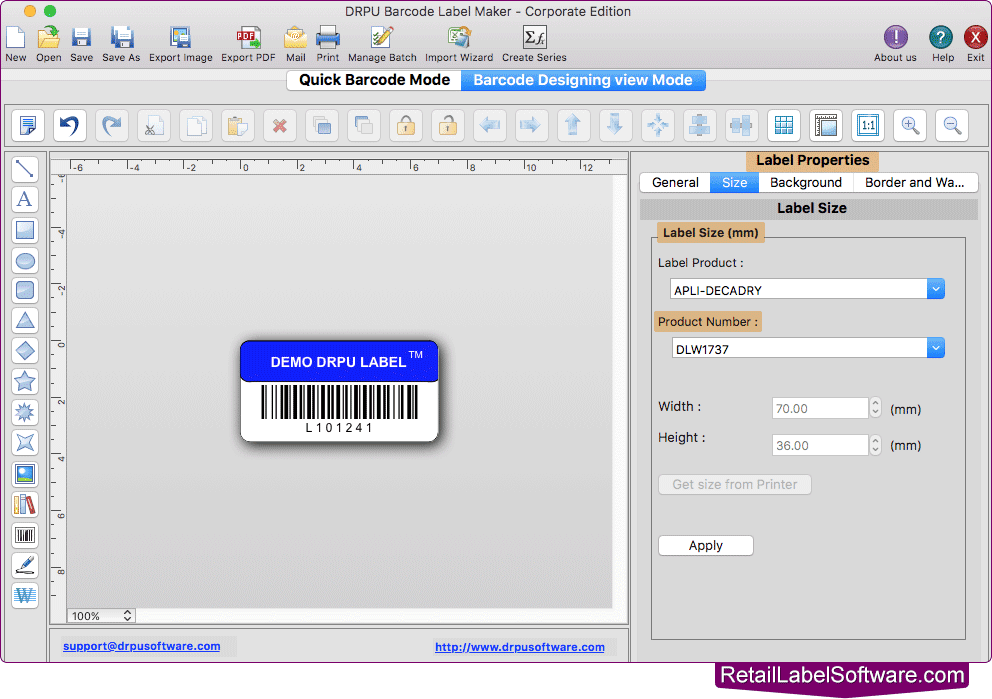Click the open padlock Unlock icon
The image size is (992, 699).
point(448,125)
